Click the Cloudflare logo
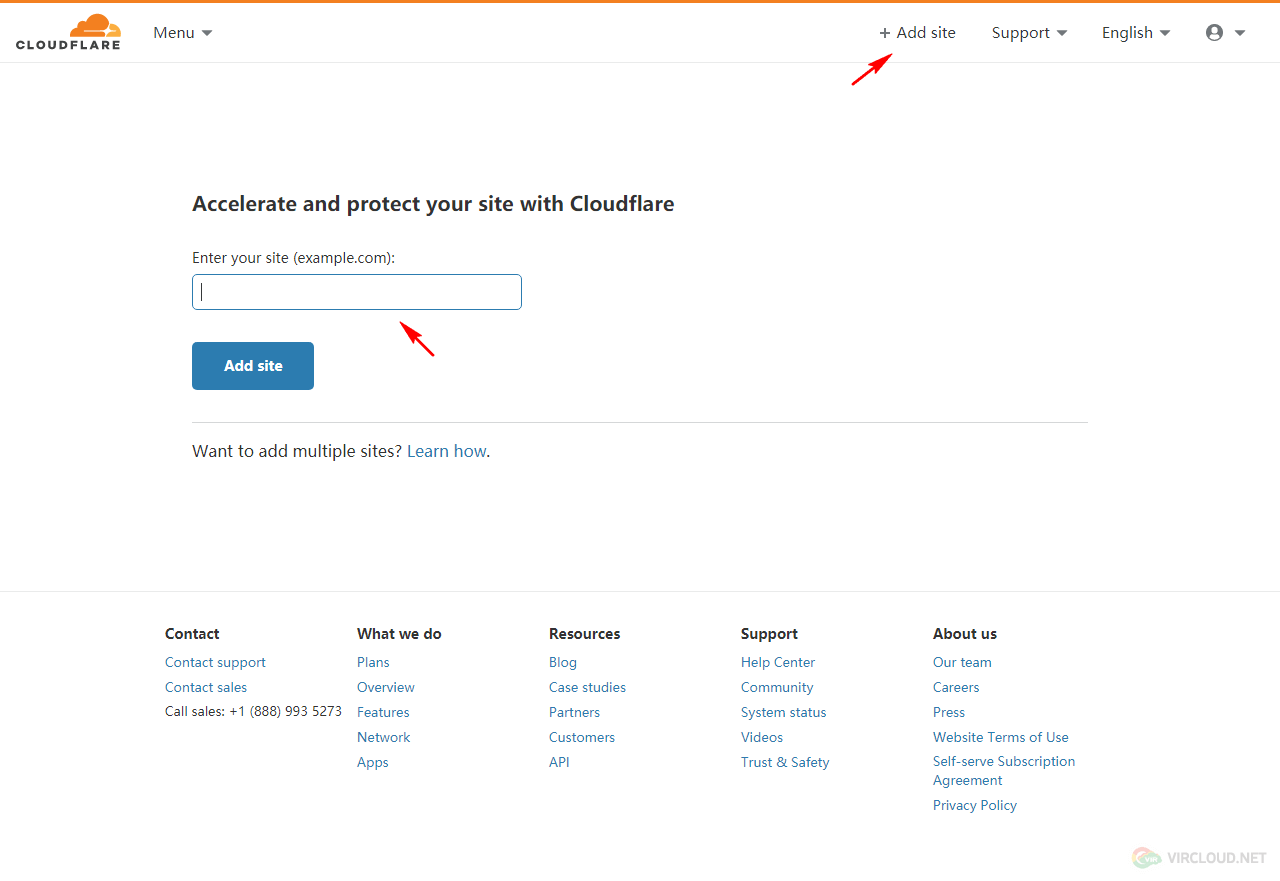Viewport: 1280px width, 881px height. pyautogui.click(x=68, y=32)
